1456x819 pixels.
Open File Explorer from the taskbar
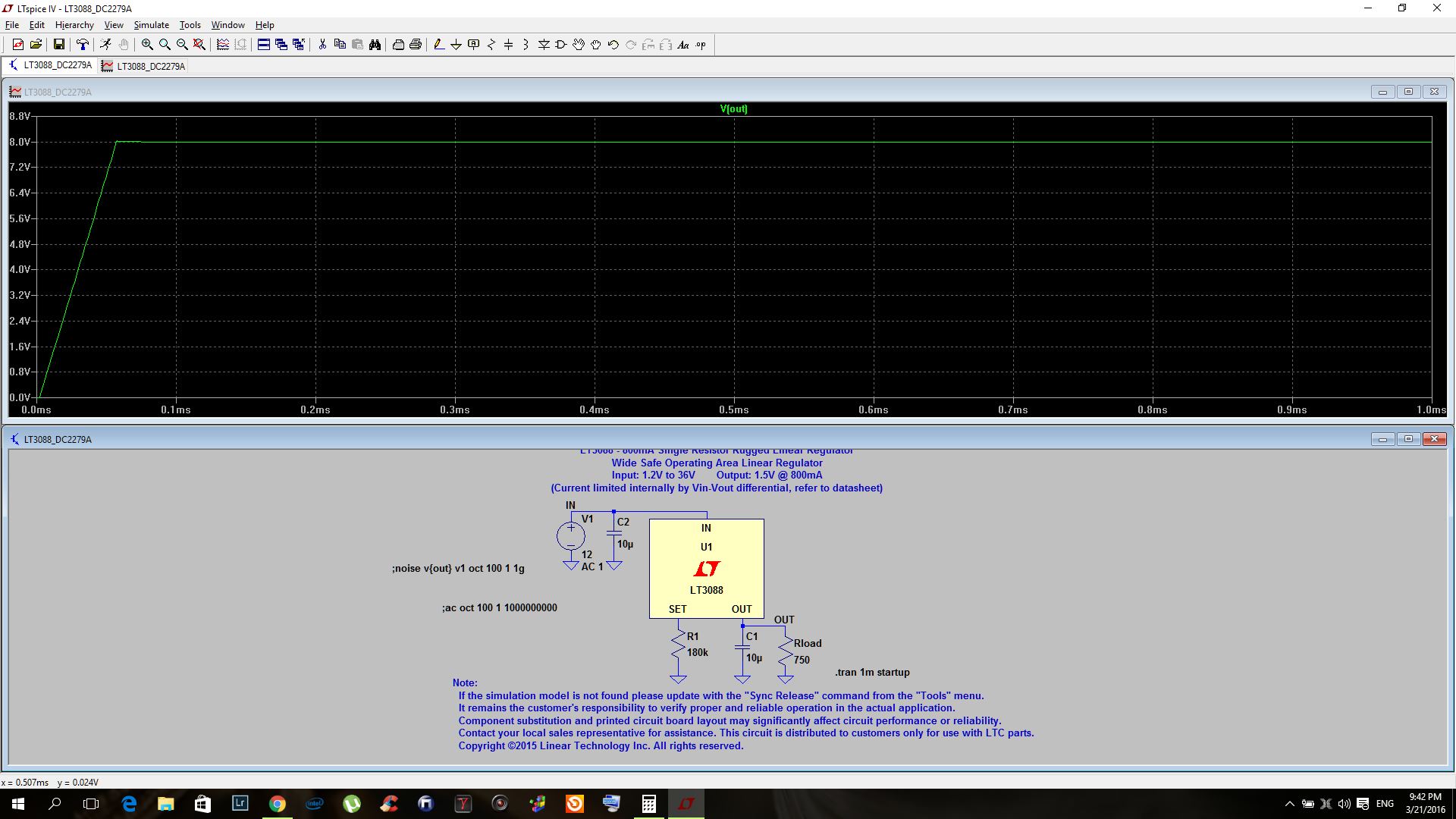165,804
